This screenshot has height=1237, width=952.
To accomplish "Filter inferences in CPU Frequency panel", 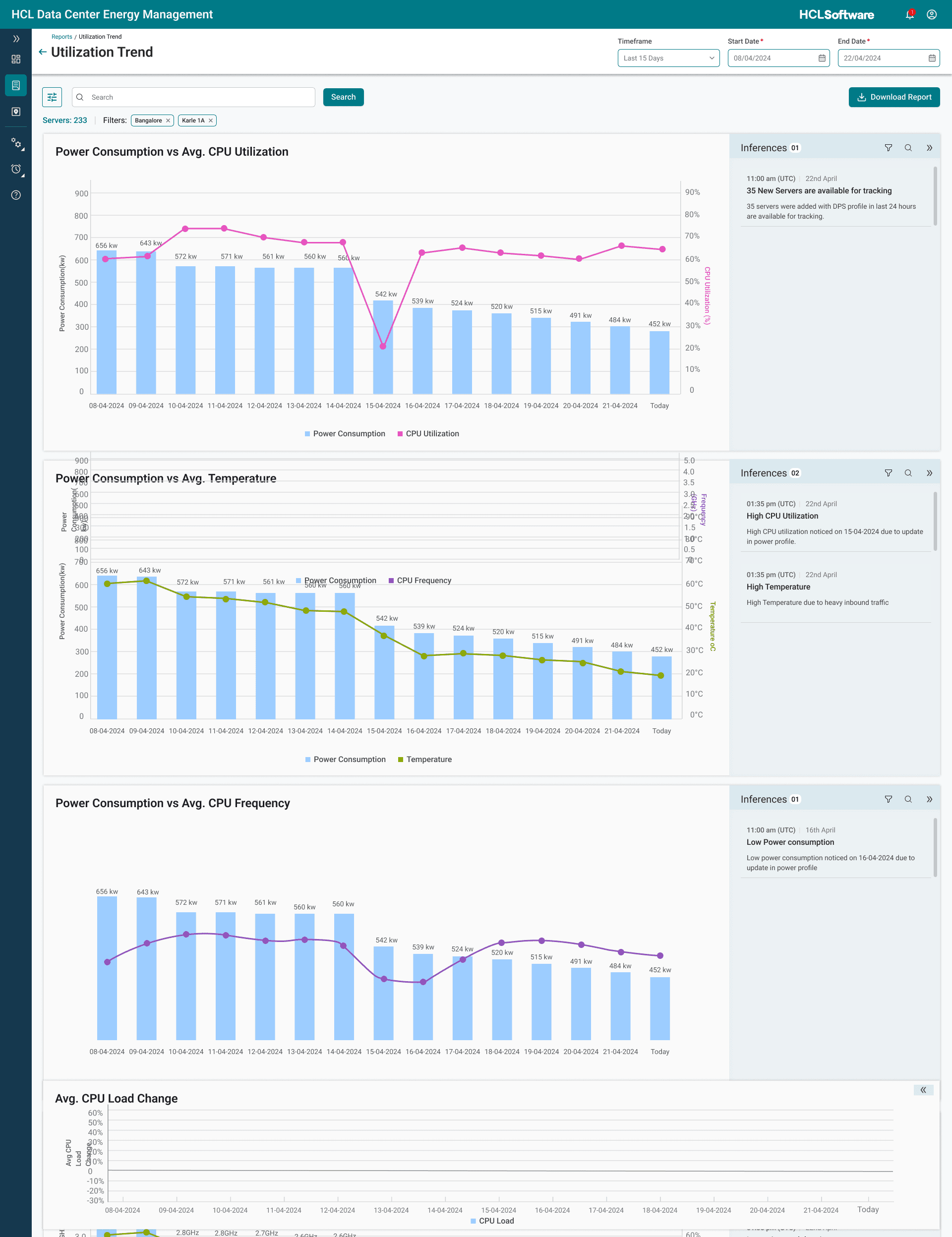I will 888,799.
